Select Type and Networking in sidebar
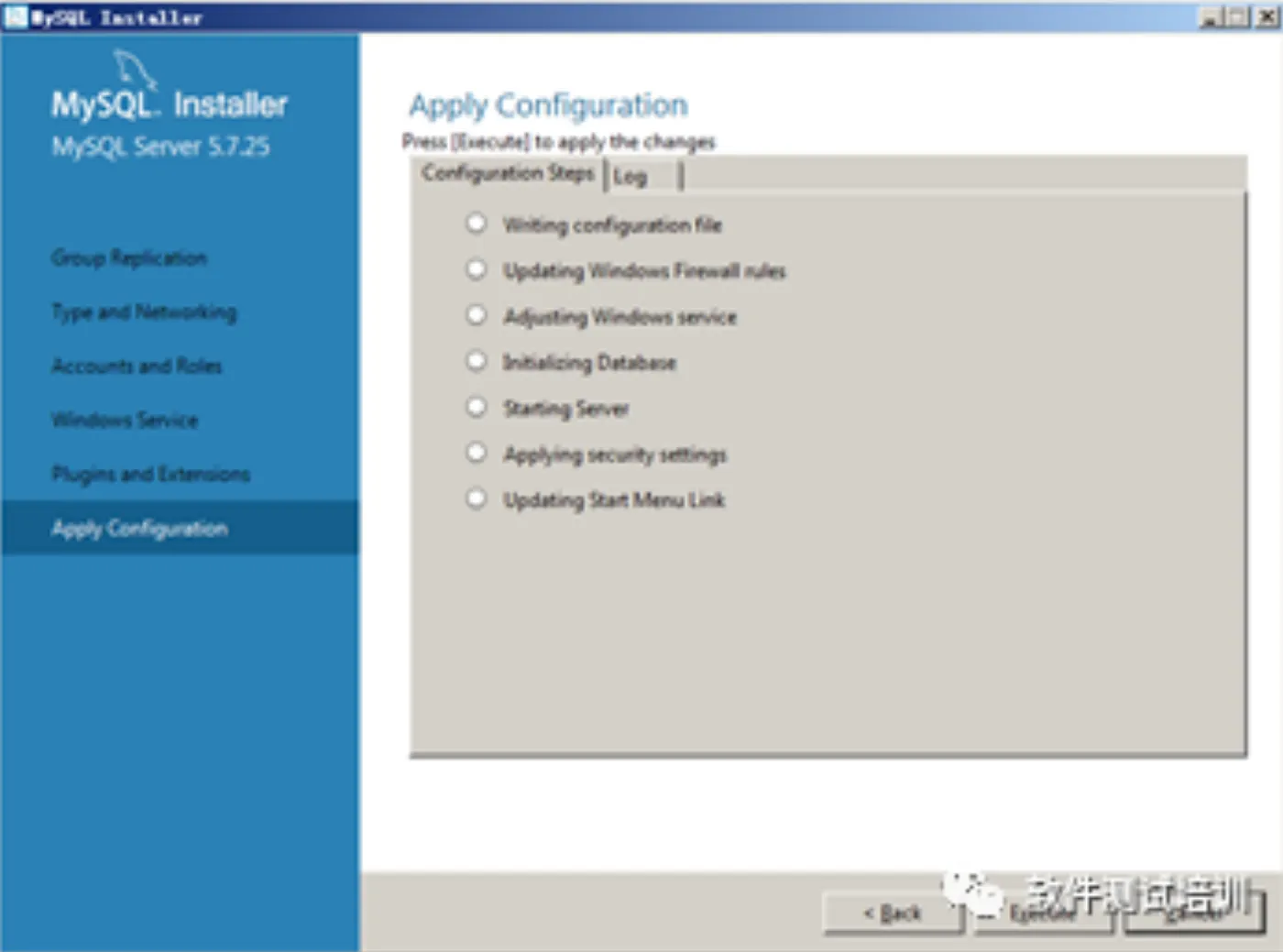Screen dimensions: 1283x952 pos(144,312)
